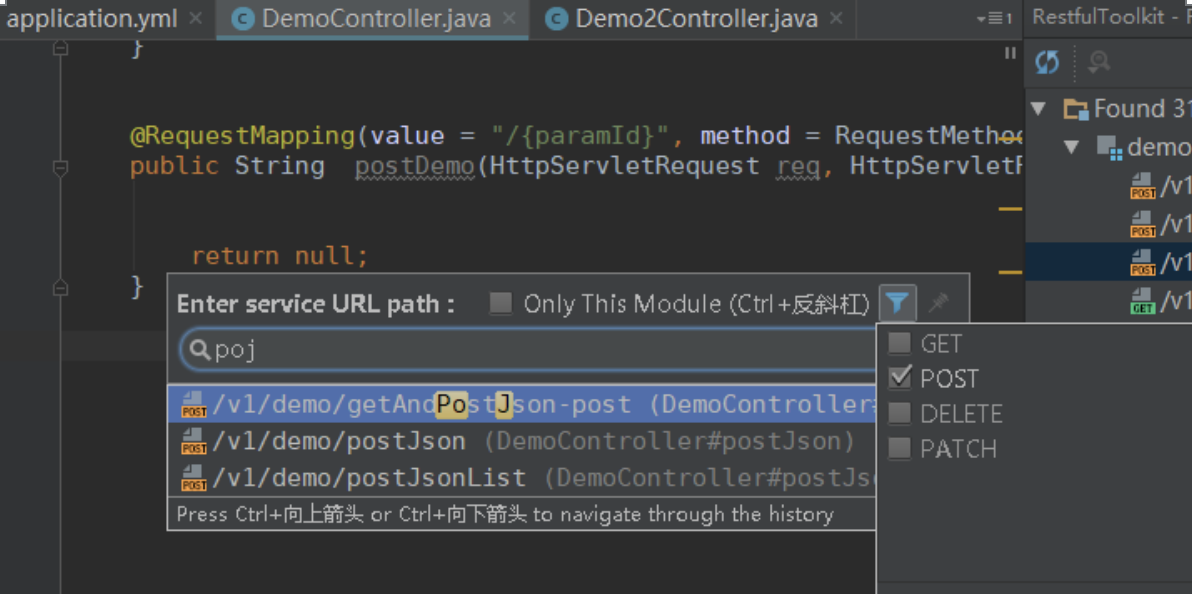This screenshot has height=594, width=1192.
Task: Click the magnifier icon in URL search field
Action: [x=200, y=350]
